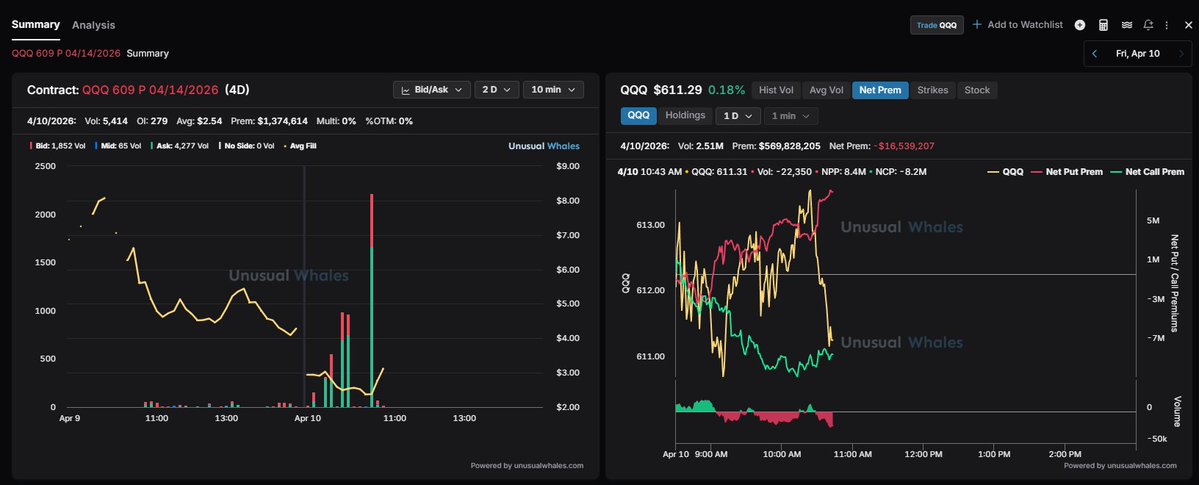Click the (4D) days-to-expiry label

[x=237, y=90]
